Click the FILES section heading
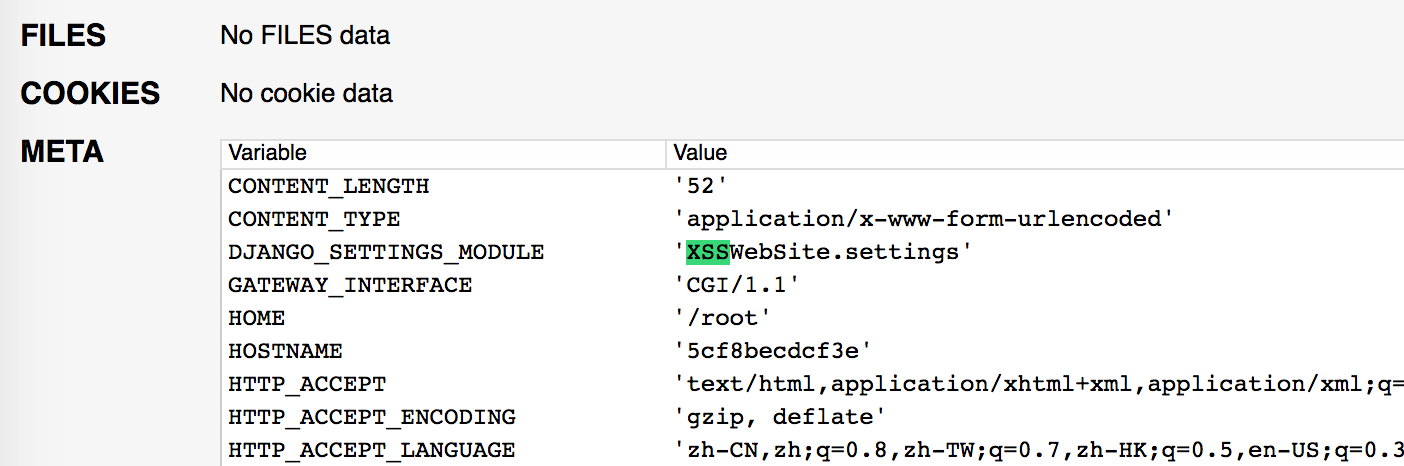Screen dimensions: 1404x466 [x=63, y=36]
